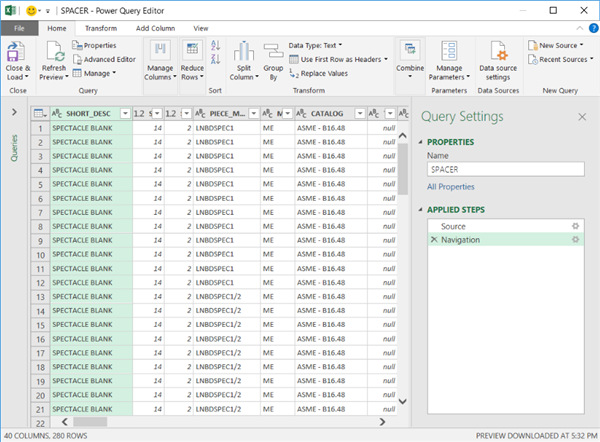Click the scroll up arrow of the grid
The width and height of the screenshot is (600, 442).
pos(403,135)
